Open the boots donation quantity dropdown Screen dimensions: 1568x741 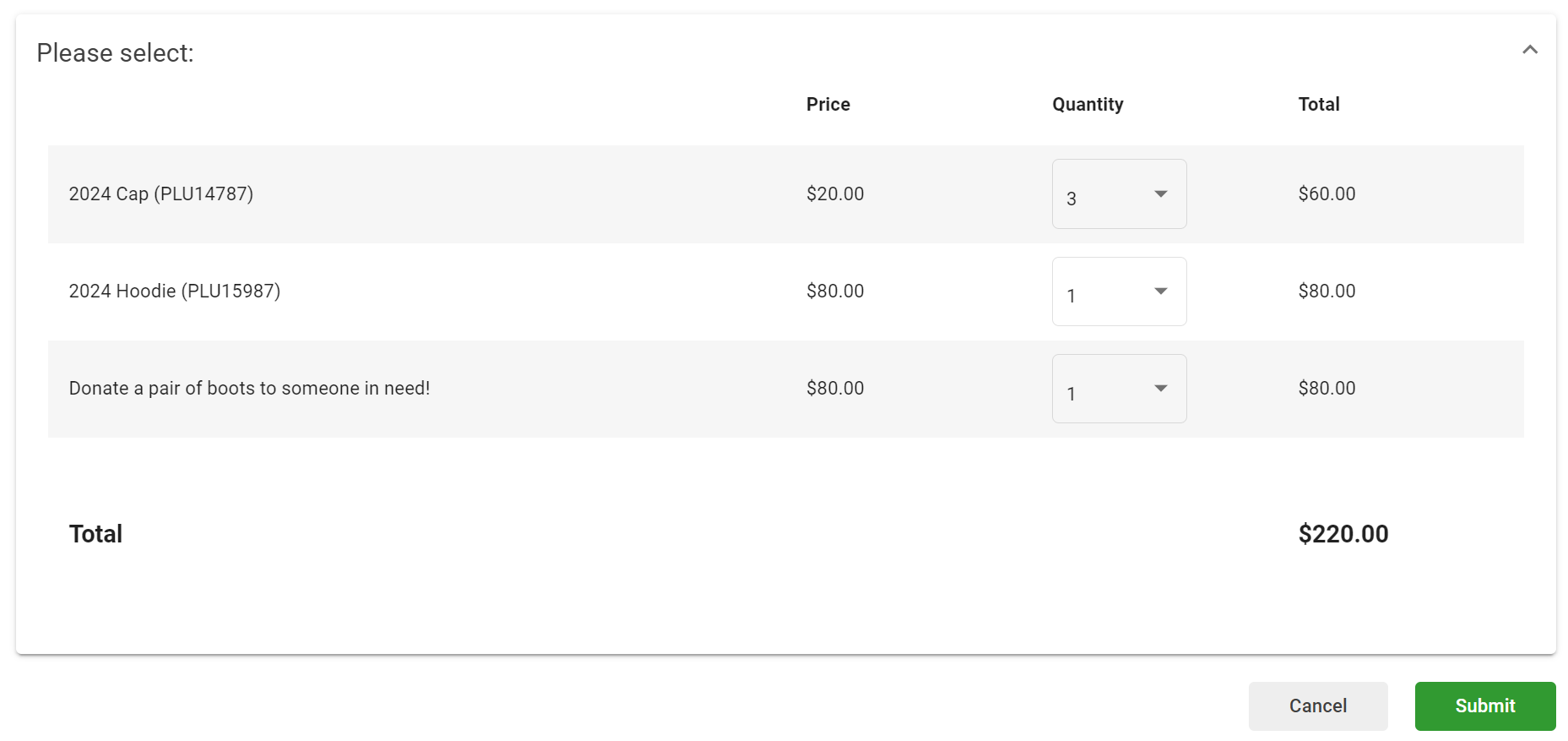[x=1119, y=389]
